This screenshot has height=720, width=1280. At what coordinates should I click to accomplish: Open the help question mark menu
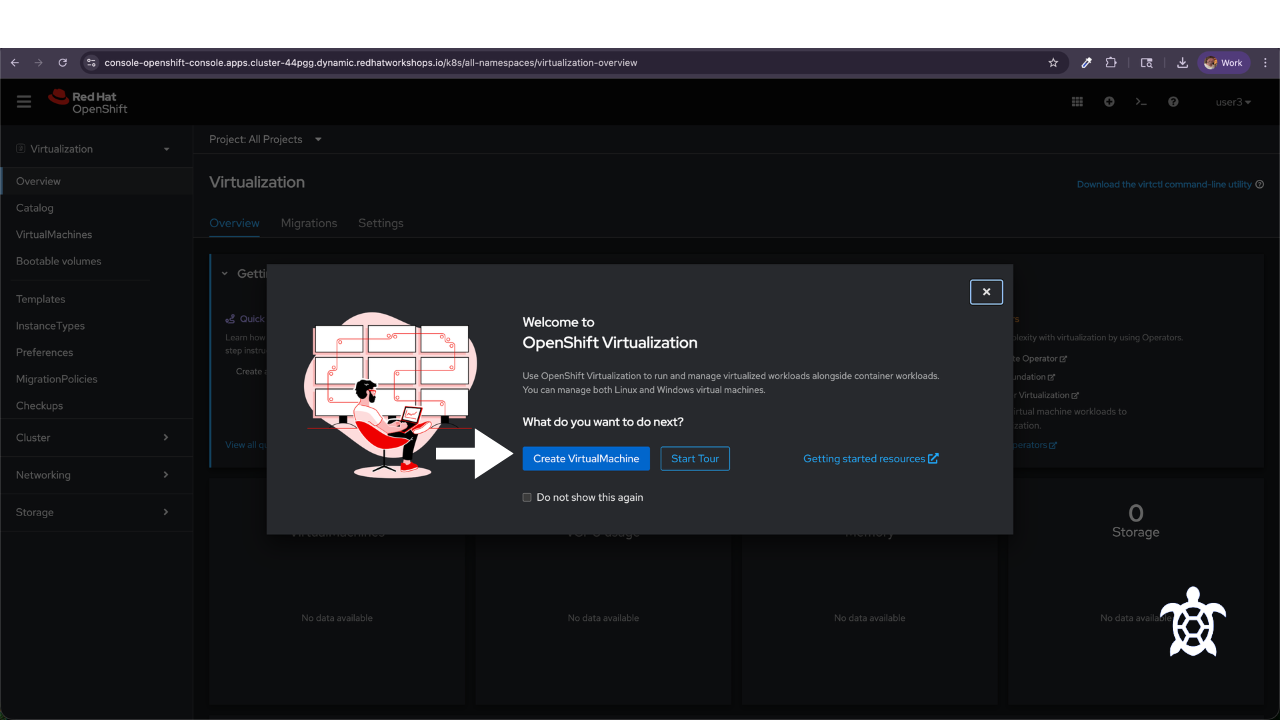click(x=1173, y=102)
